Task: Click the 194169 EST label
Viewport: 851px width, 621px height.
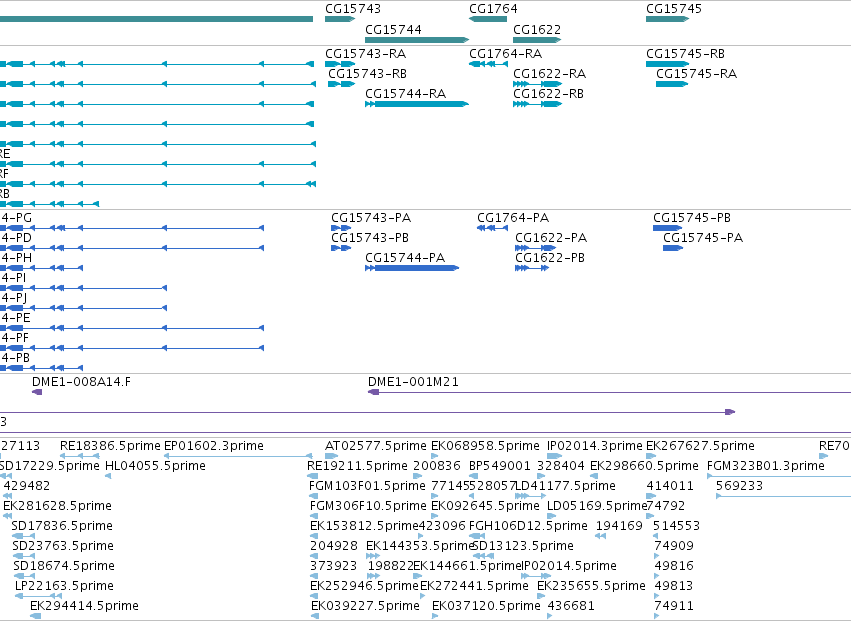Action: click(619, 527)
